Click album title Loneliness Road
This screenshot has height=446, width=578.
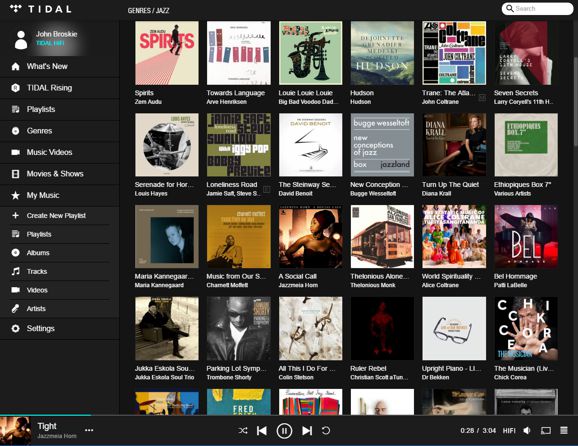coord(232,185)
